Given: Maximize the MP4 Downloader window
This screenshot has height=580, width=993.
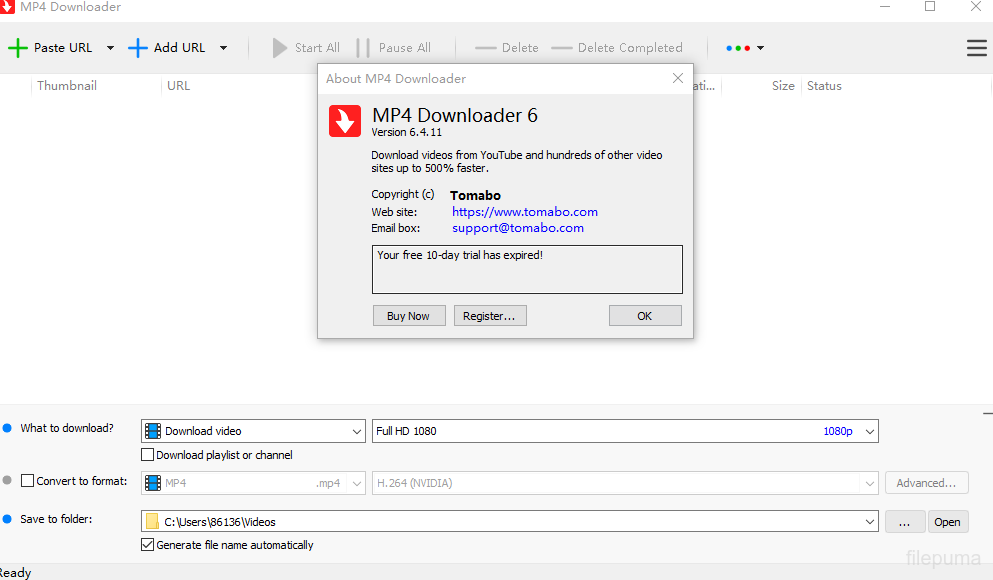Looking at the screenshot, I should (930, 6).
